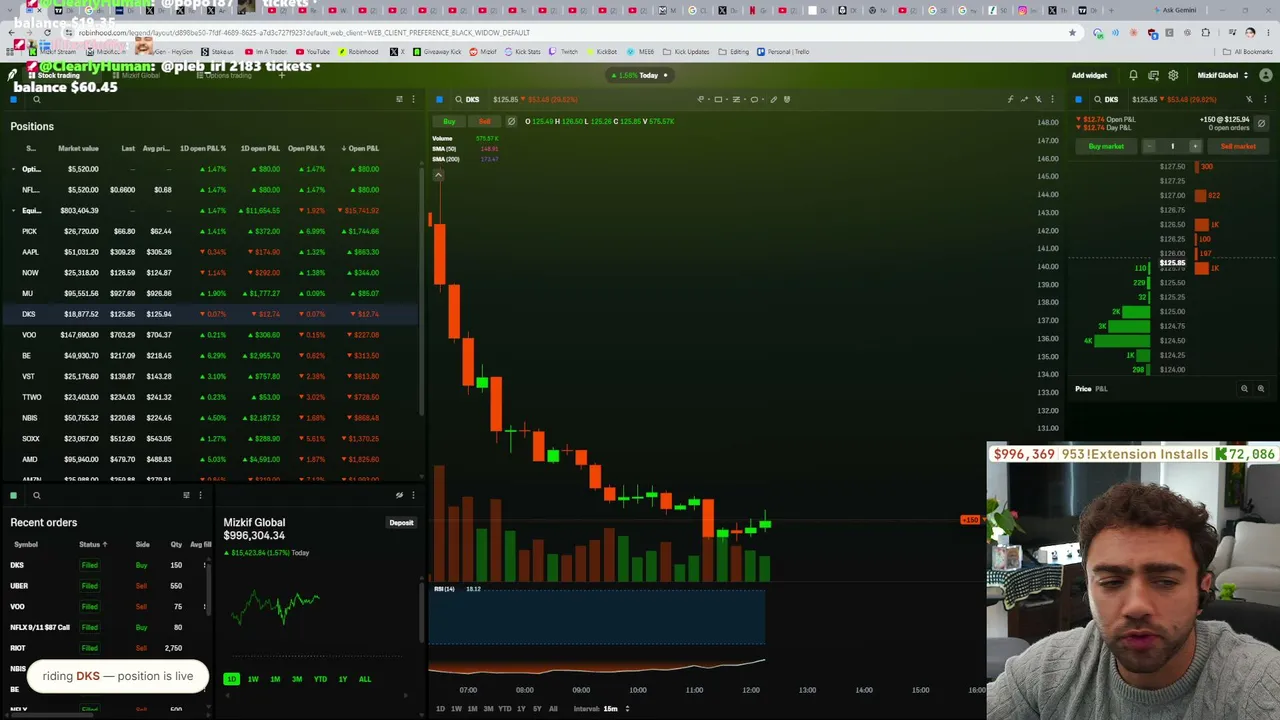Click crossed-tools icon in chart header
Screen dimensions: 1280x720
pyautogui.click(x=1038, y=99)
